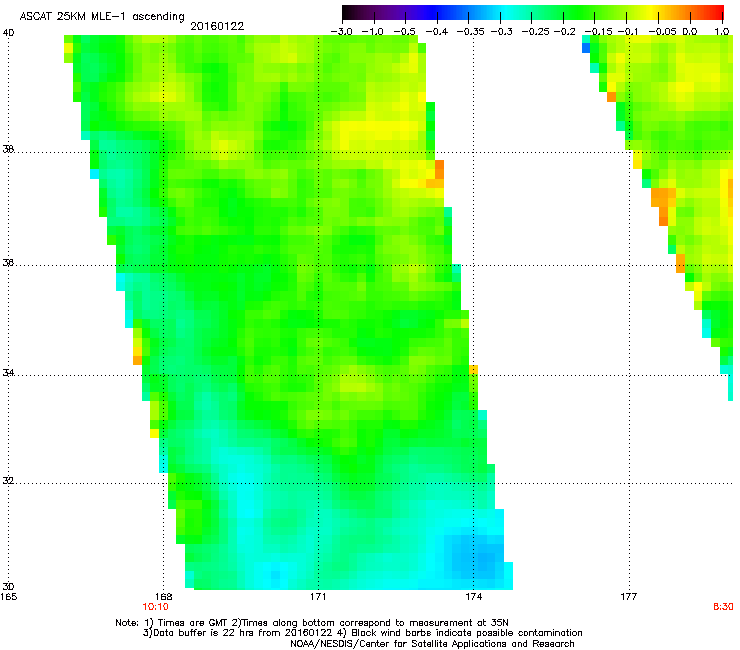
Task: Click the title text 'ASCAT 25KM MLE-1 ascending'
Action: [x=102, y=17]
